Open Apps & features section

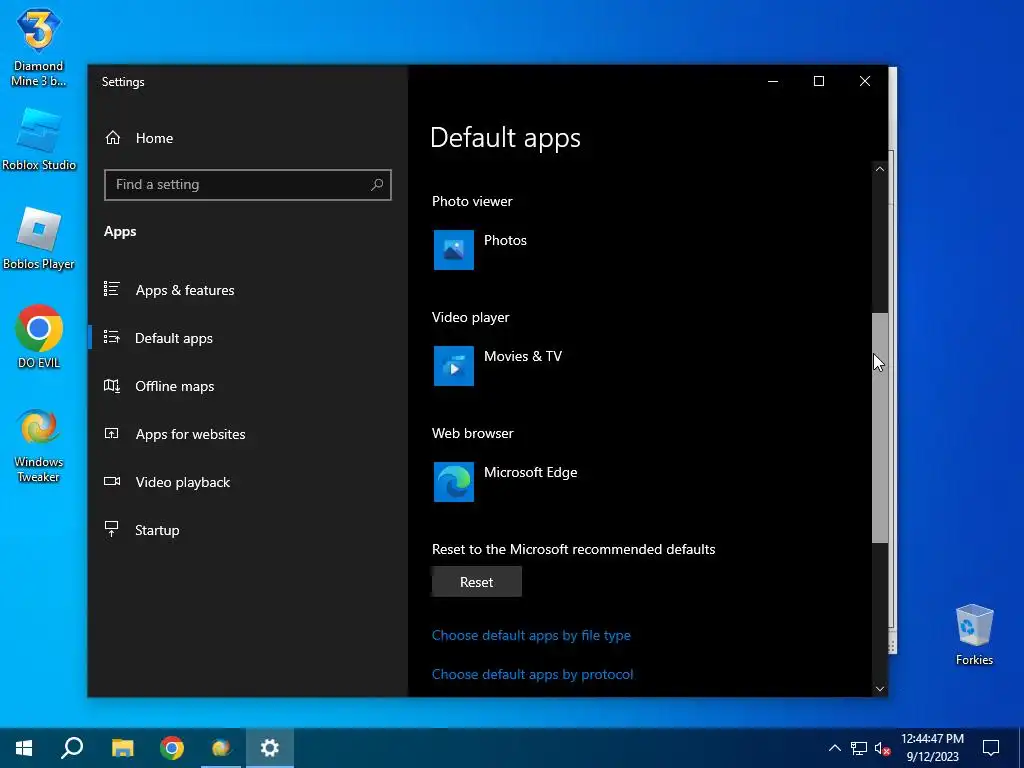pos(185,290)
